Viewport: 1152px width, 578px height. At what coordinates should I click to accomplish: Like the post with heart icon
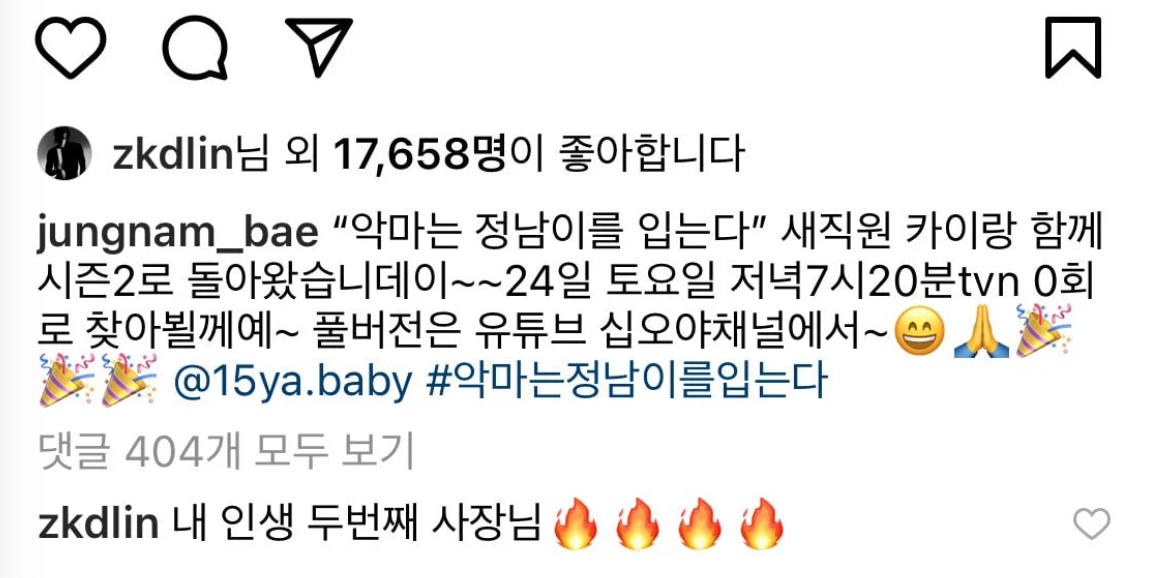click(71, 48)
